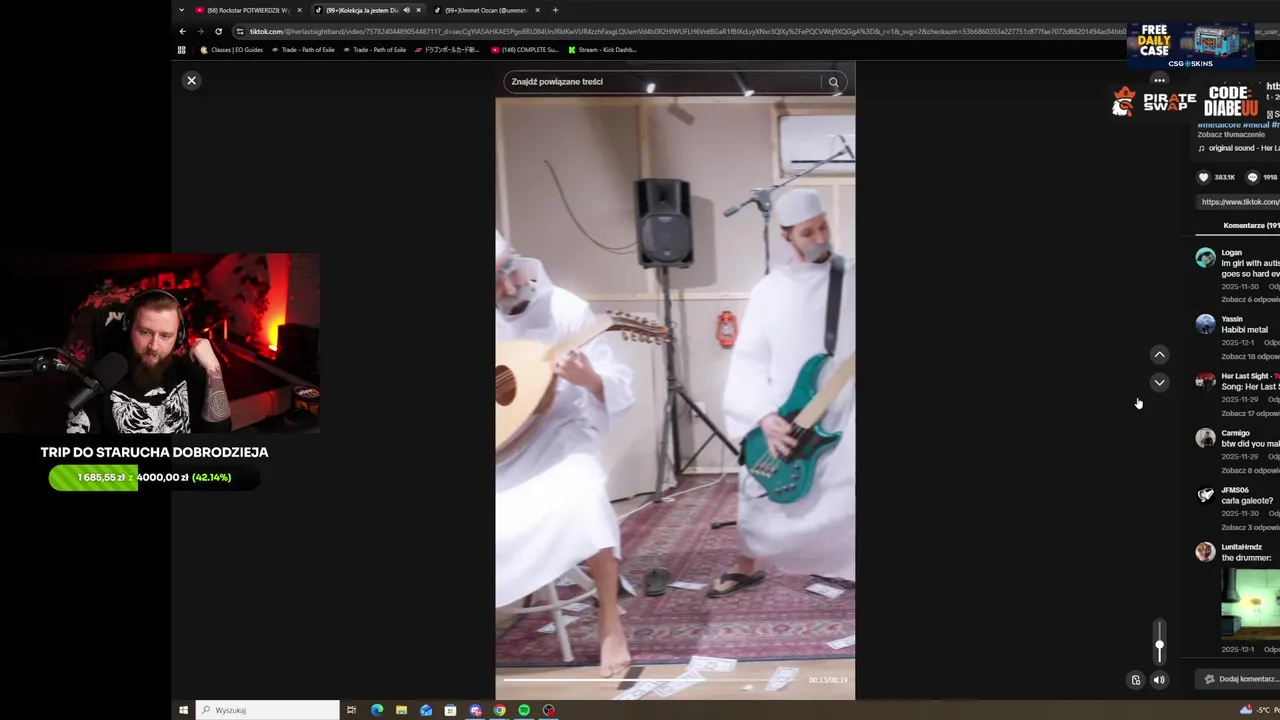Adjust the vertical volume slider
Viewport: 1280px width, 720px height.
tap(1160, 642)
